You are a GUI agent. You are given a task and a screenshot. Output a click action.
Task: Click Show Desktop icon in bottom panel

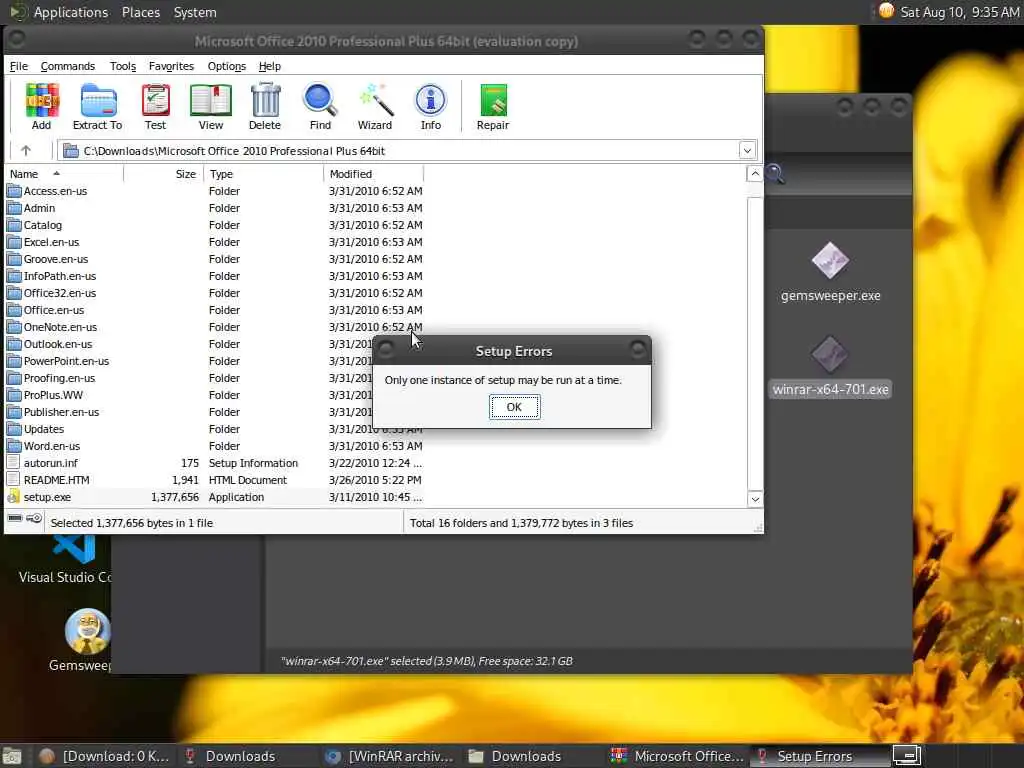coord(12,756)
